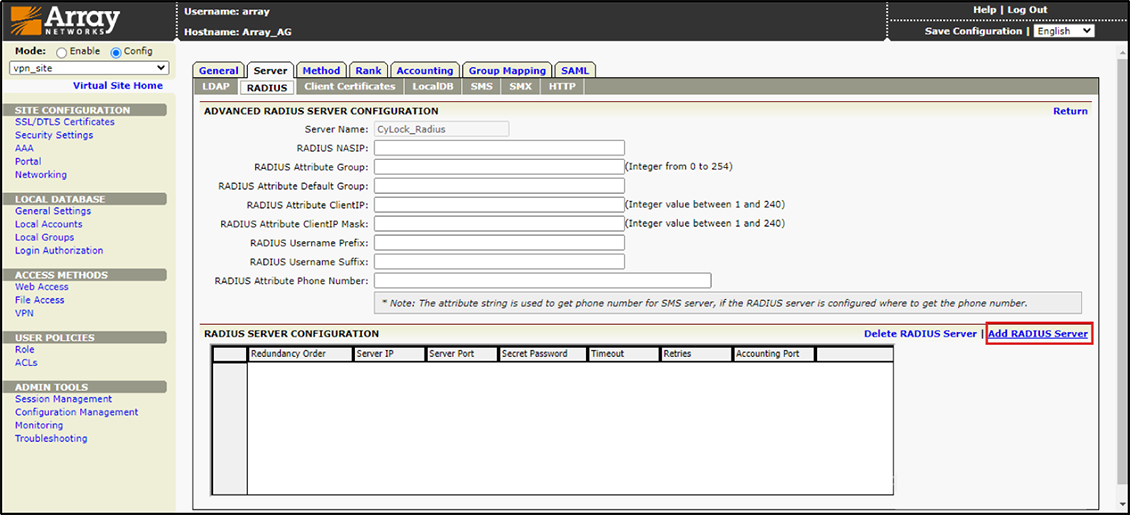Image resolution: width=1130 pixels, height=515 pixels.
Task: Open the Client Certificates sub-tab
Action: tap(349, 87)
